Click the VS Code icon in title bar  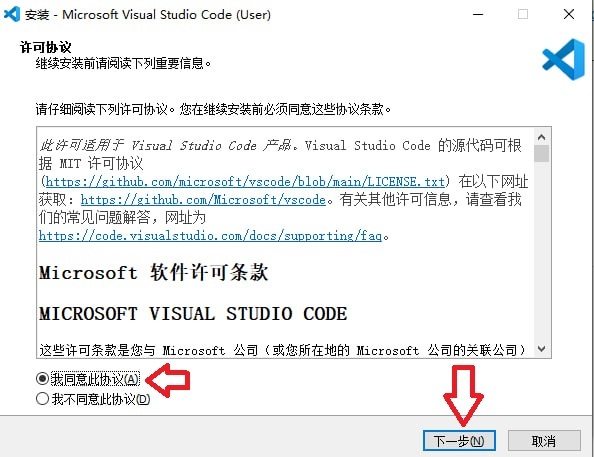coord(11,14)
